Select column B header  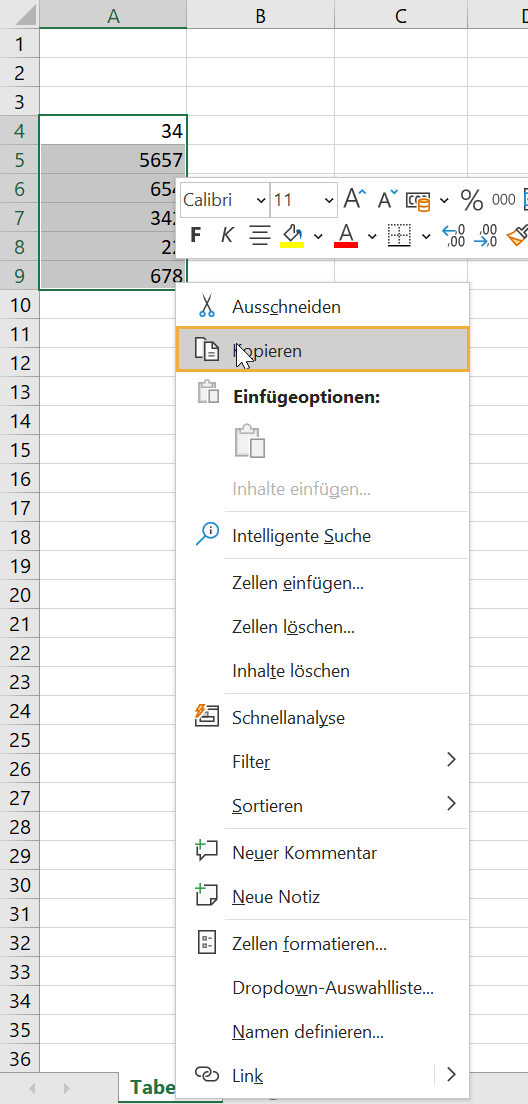tap(260, 15)
